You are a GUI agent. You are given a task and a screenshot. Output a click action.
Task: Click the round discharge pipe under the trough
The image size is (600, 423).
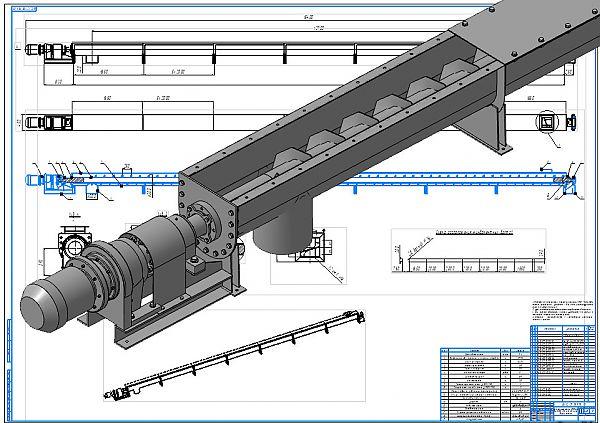pyautogui.click(x=277, y=232)
